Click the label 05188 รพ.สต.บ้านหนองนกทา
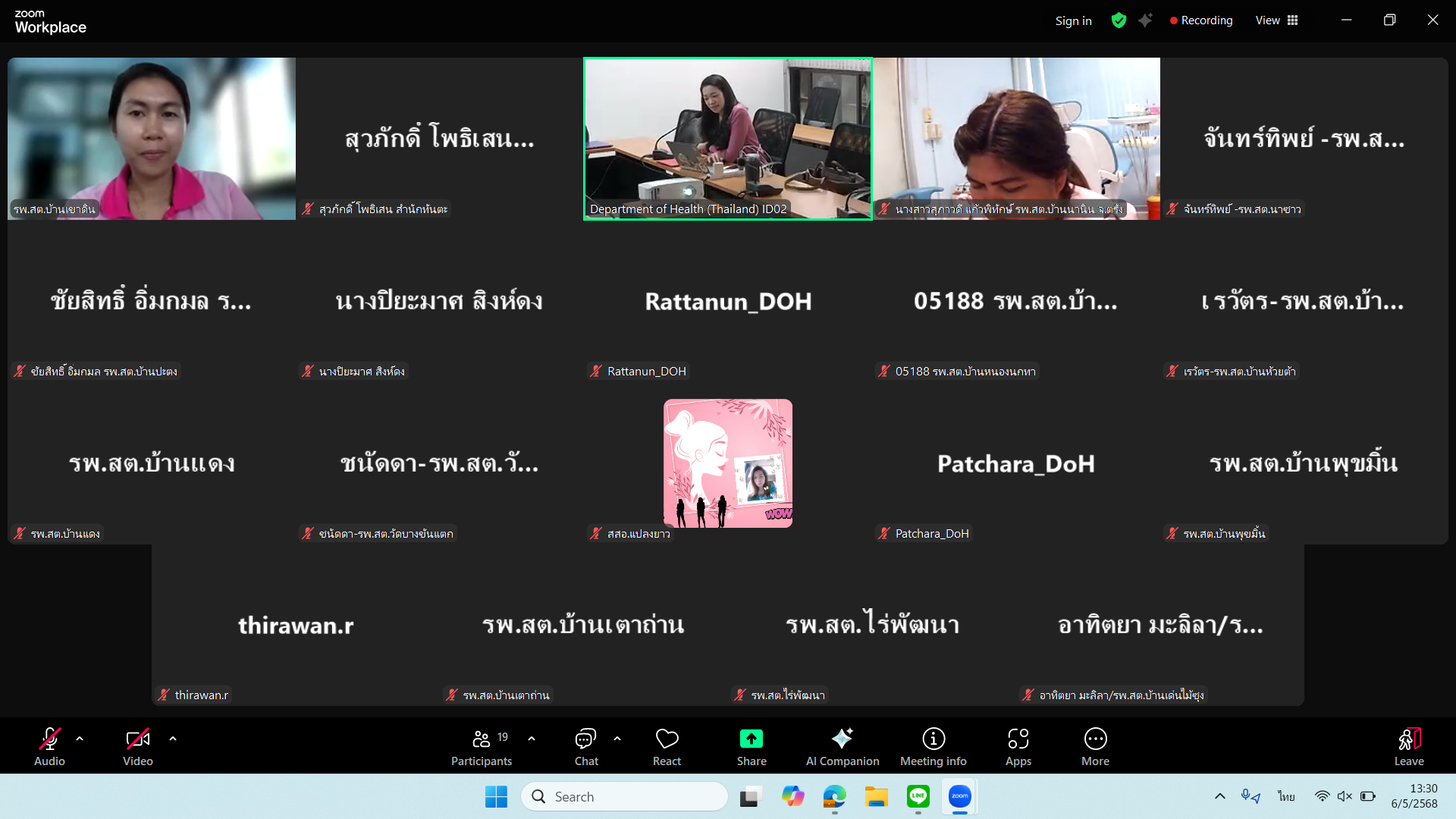 [x=965, y=371]
